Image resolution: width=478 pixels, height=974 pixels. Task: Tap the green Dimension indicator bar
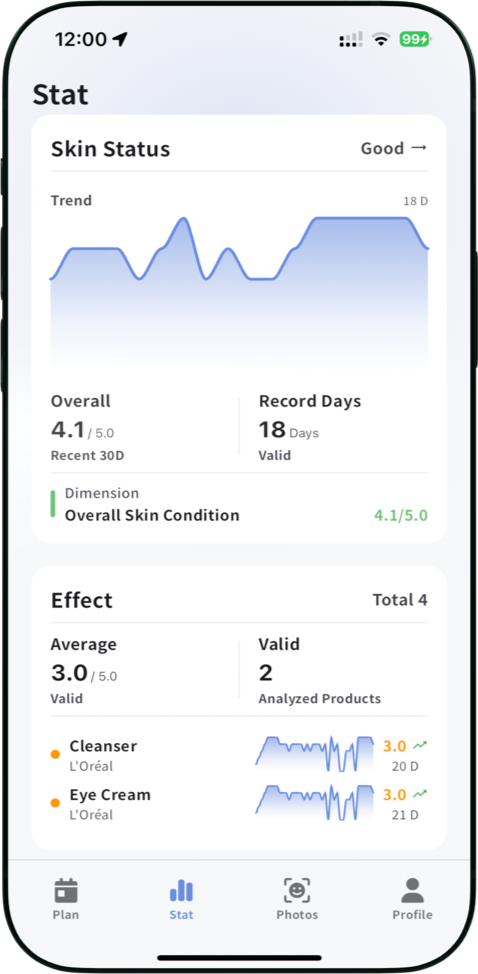click(53, 504)
